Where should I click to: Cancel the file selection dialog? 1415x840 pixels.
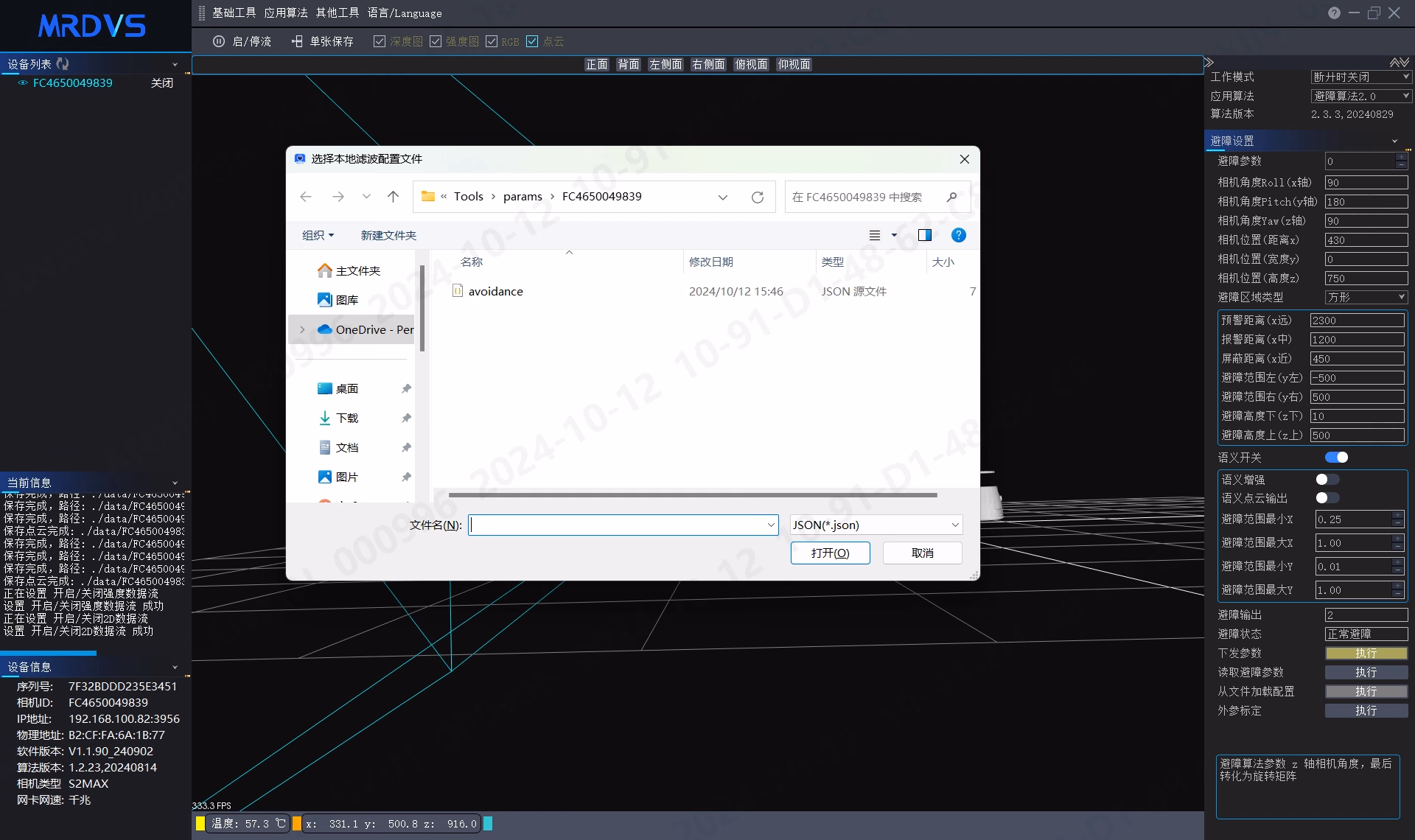coord(922,553)
